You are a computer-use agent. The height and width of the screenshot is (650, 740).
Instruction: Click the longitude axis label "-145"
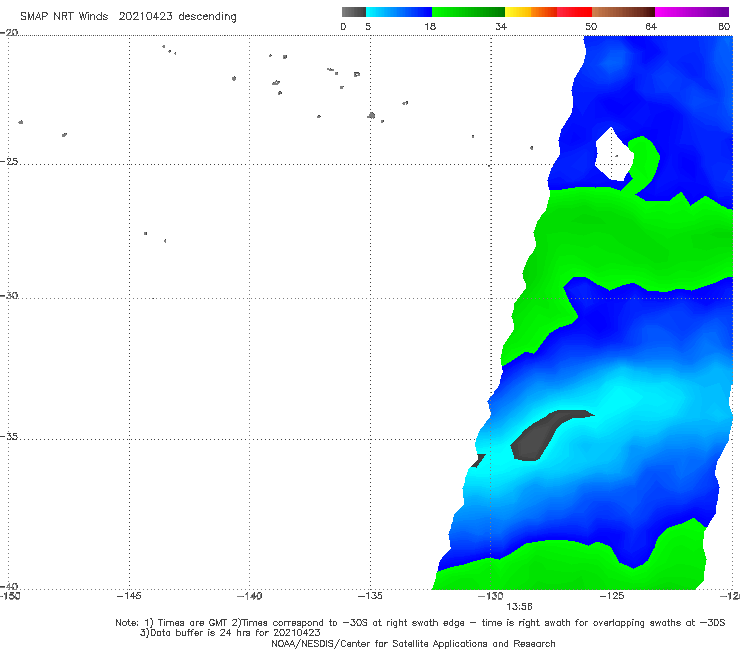click(129, 596)
